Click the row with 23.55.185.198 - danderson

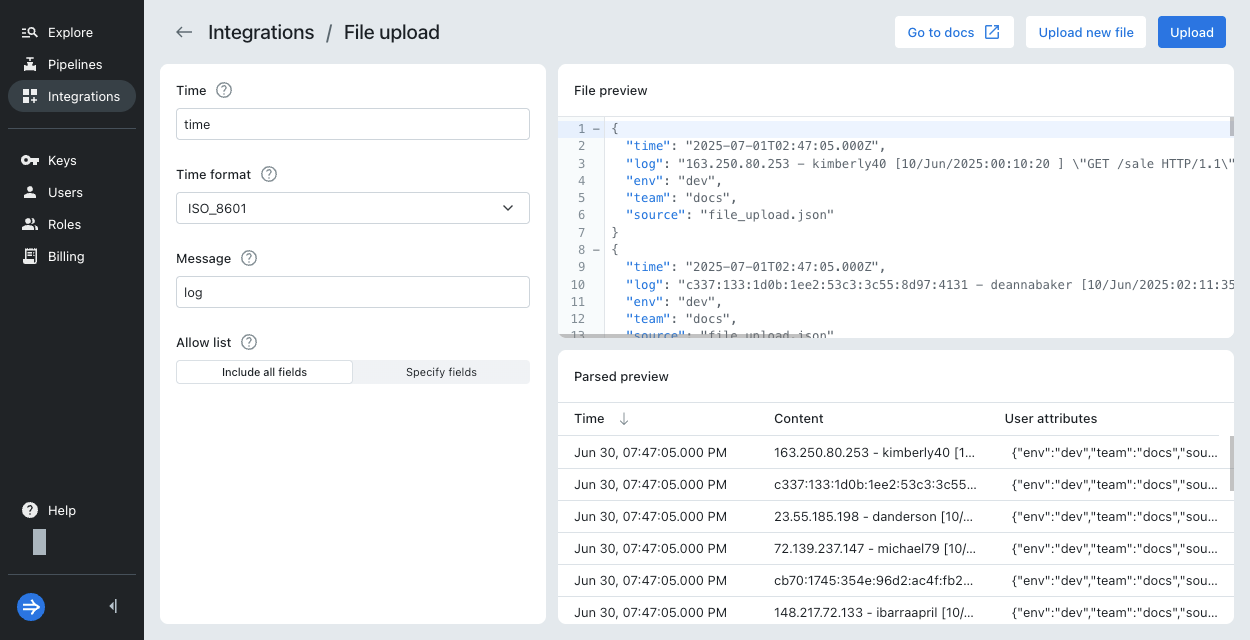888,516
